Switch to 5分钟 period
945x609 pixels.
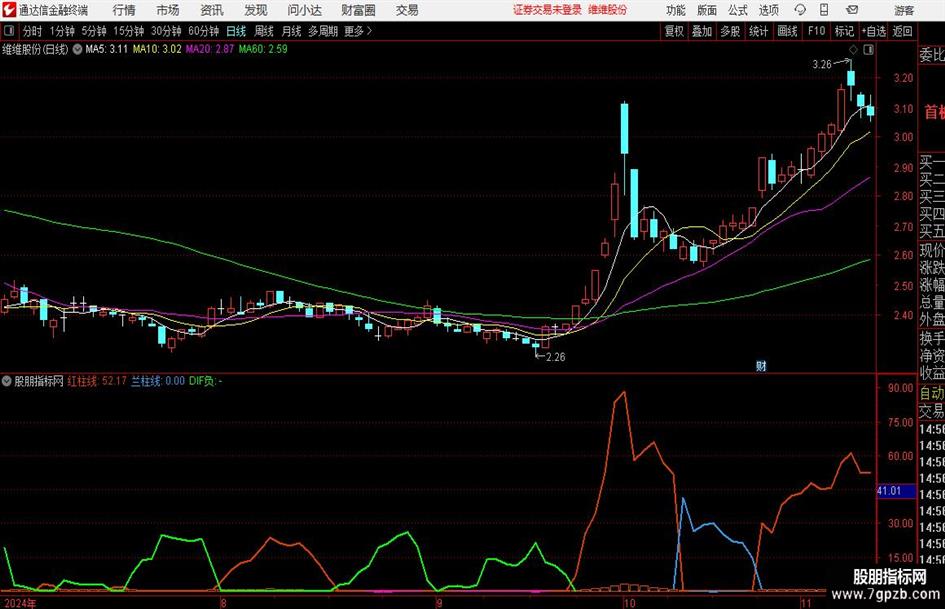(94, 31)
